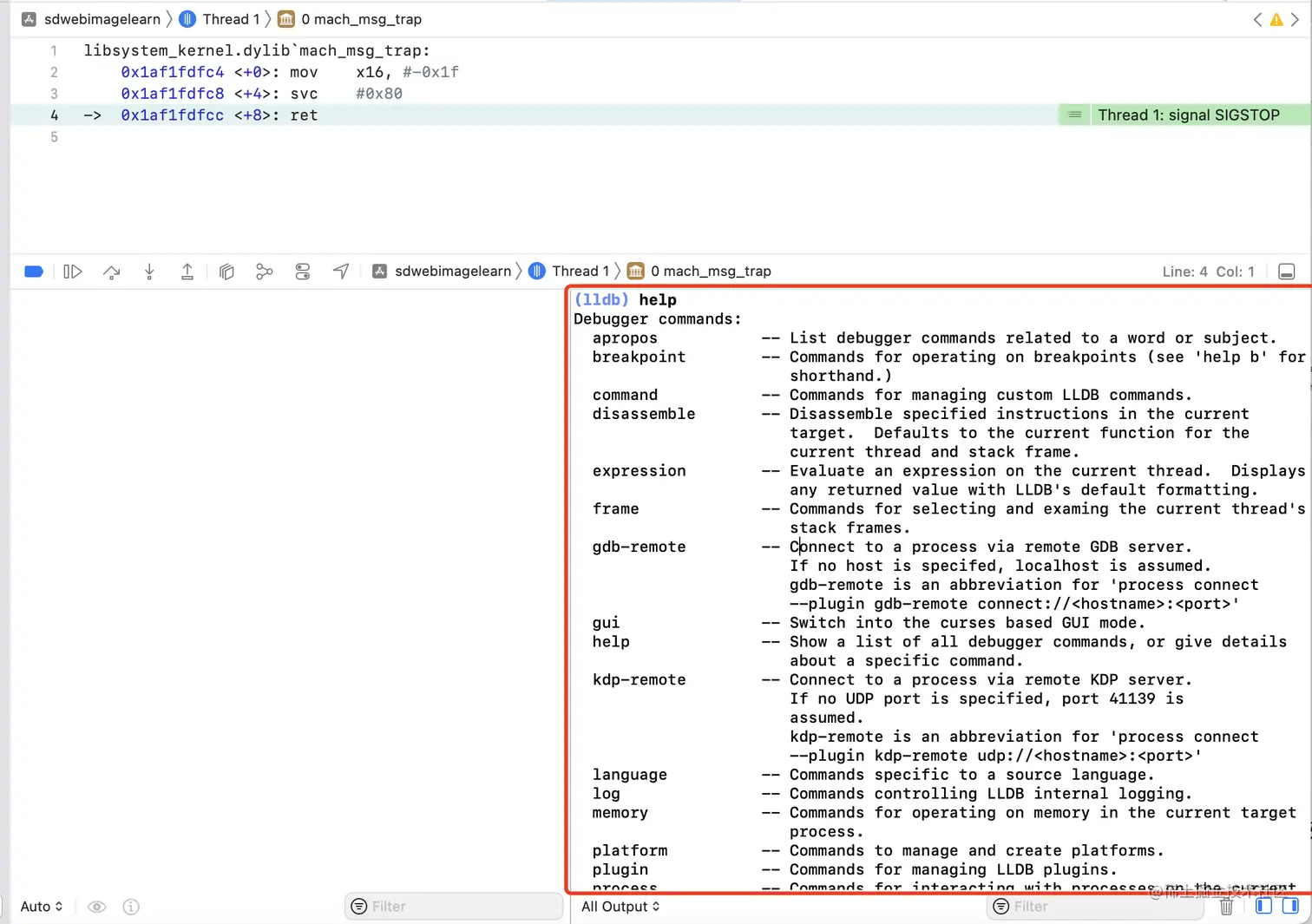Screen dimensions: 1312x924
Task: Click line number 2 in gutter
Action: 54,72
